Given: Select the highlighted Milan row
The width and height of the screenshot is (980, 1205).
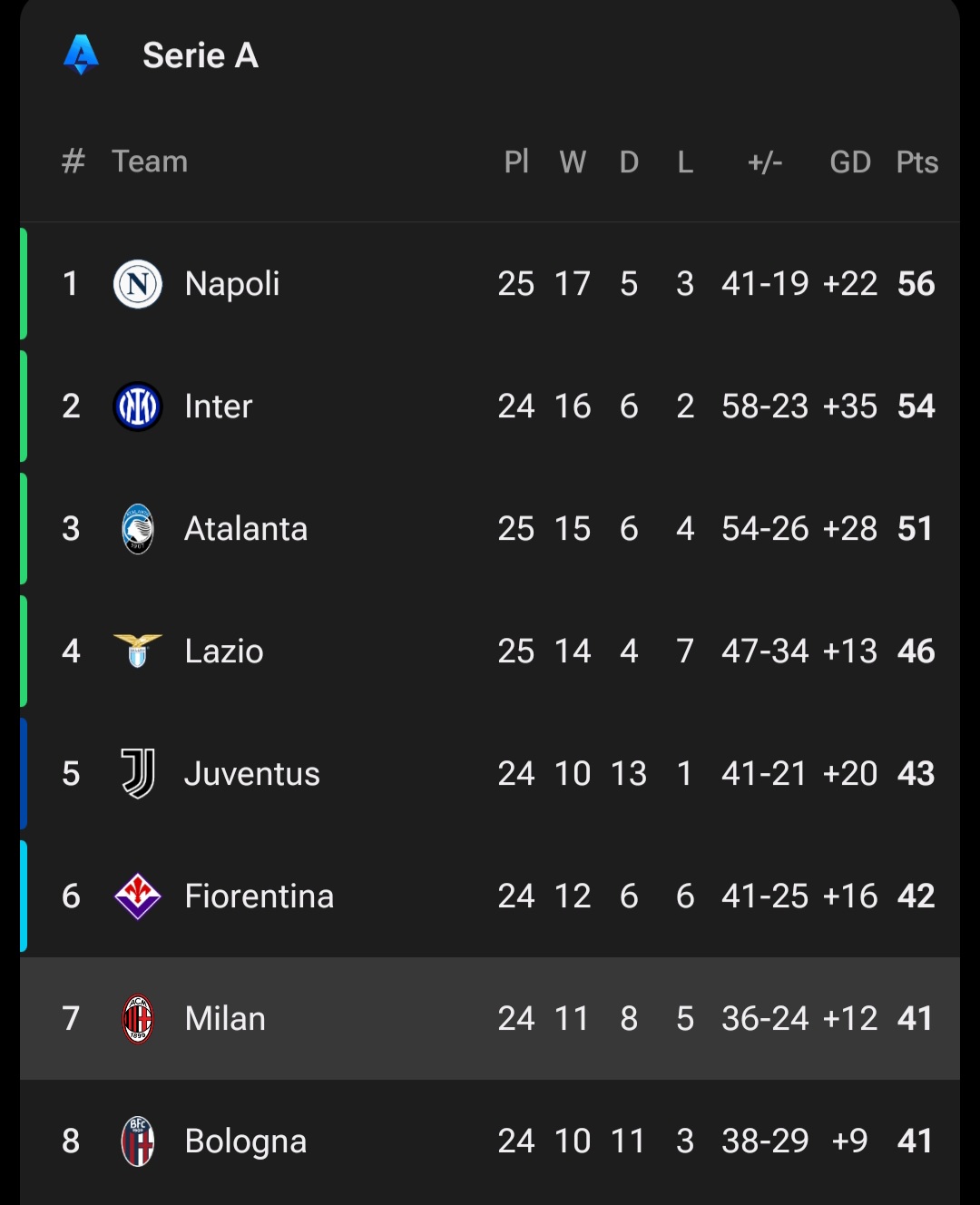Looking at the screenshot, I should tap(490, 1018).
